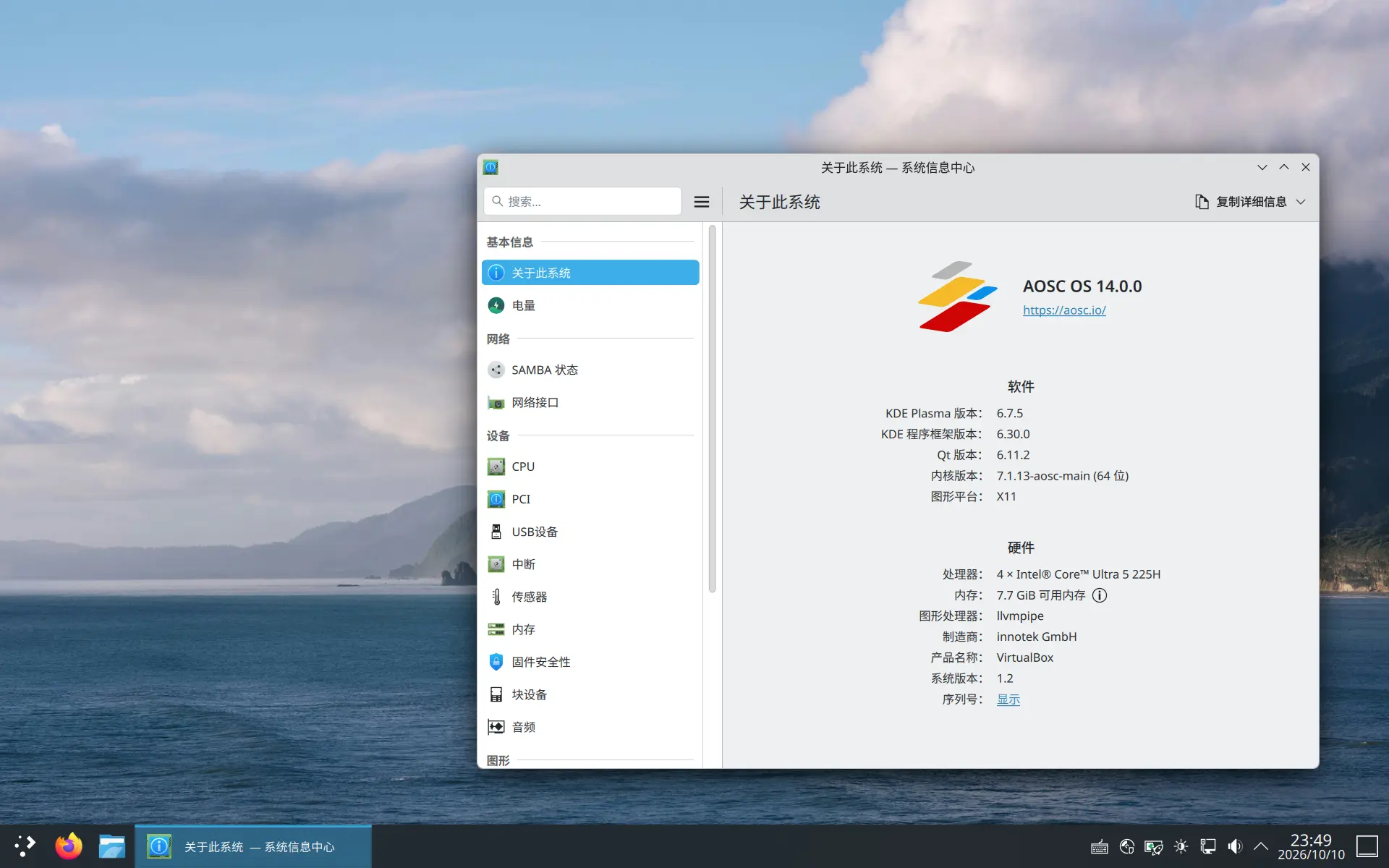This screenshot has height=868, width=1389.
Task: Click 显示 to reveal the serial number
Action: coord(1008,699)
